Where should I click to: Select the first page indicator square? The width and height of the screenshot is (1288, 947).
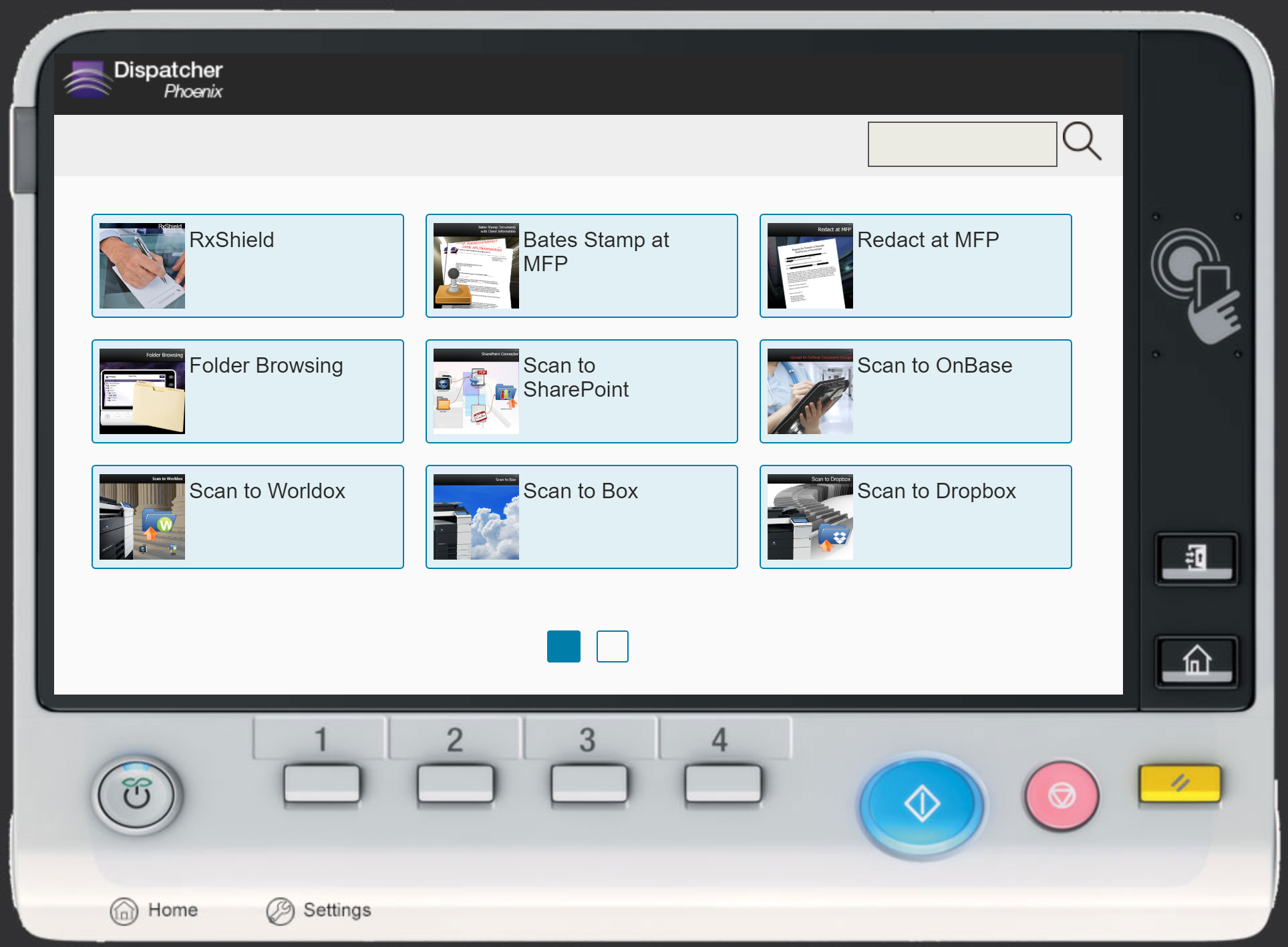click(x=564, y=646)
